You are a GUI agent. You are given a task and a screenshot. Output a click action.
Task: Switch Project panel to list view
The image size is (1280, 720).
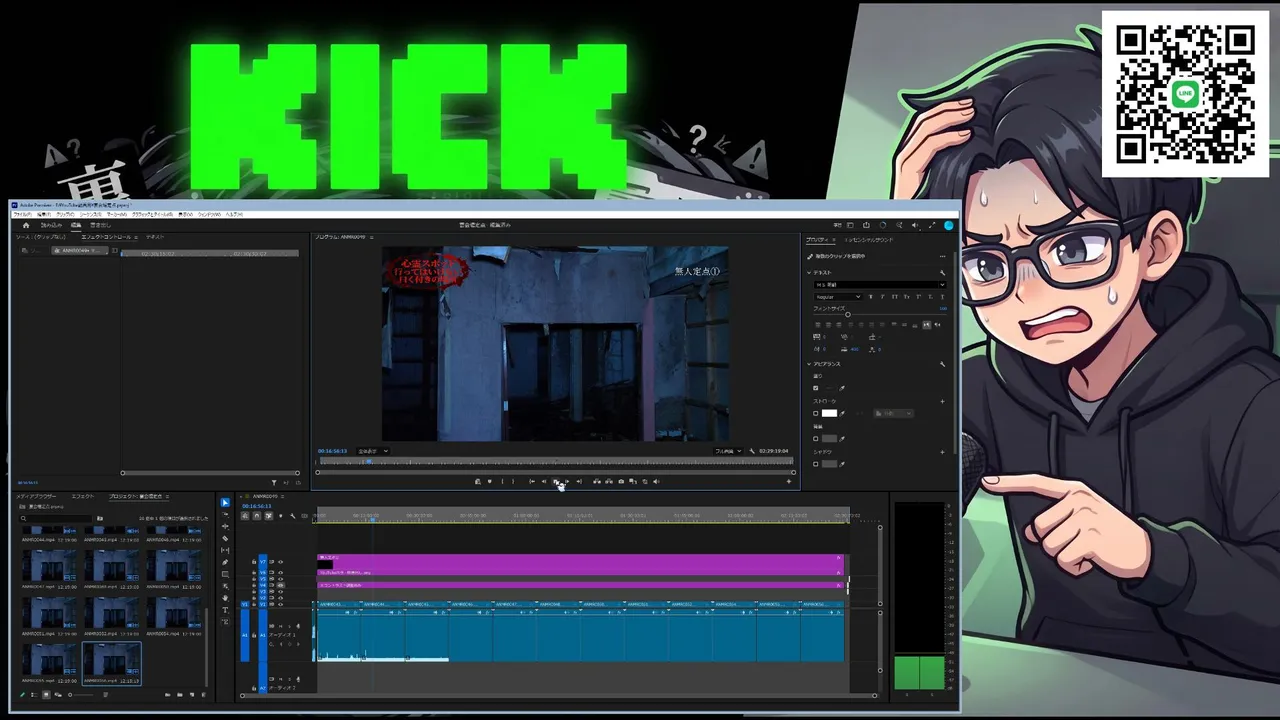[33, 694]
